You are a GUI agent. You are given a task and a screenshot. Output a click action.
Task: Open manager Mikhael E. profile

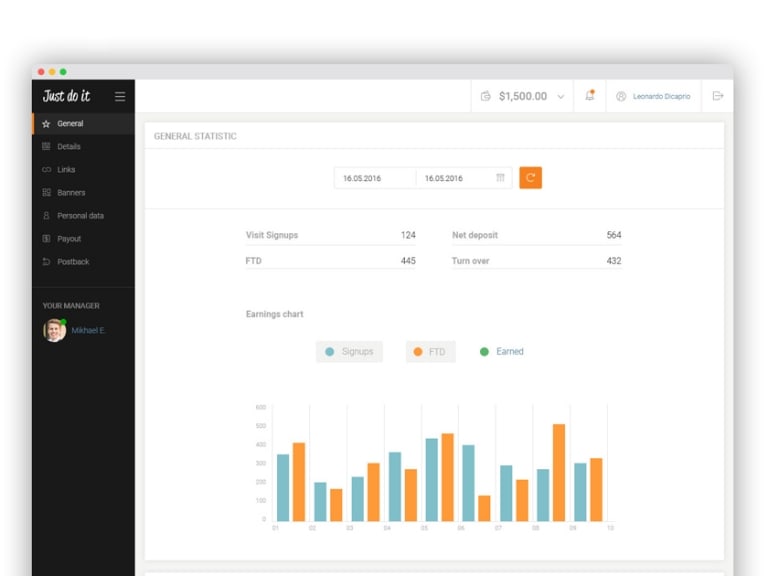(87, 330)
